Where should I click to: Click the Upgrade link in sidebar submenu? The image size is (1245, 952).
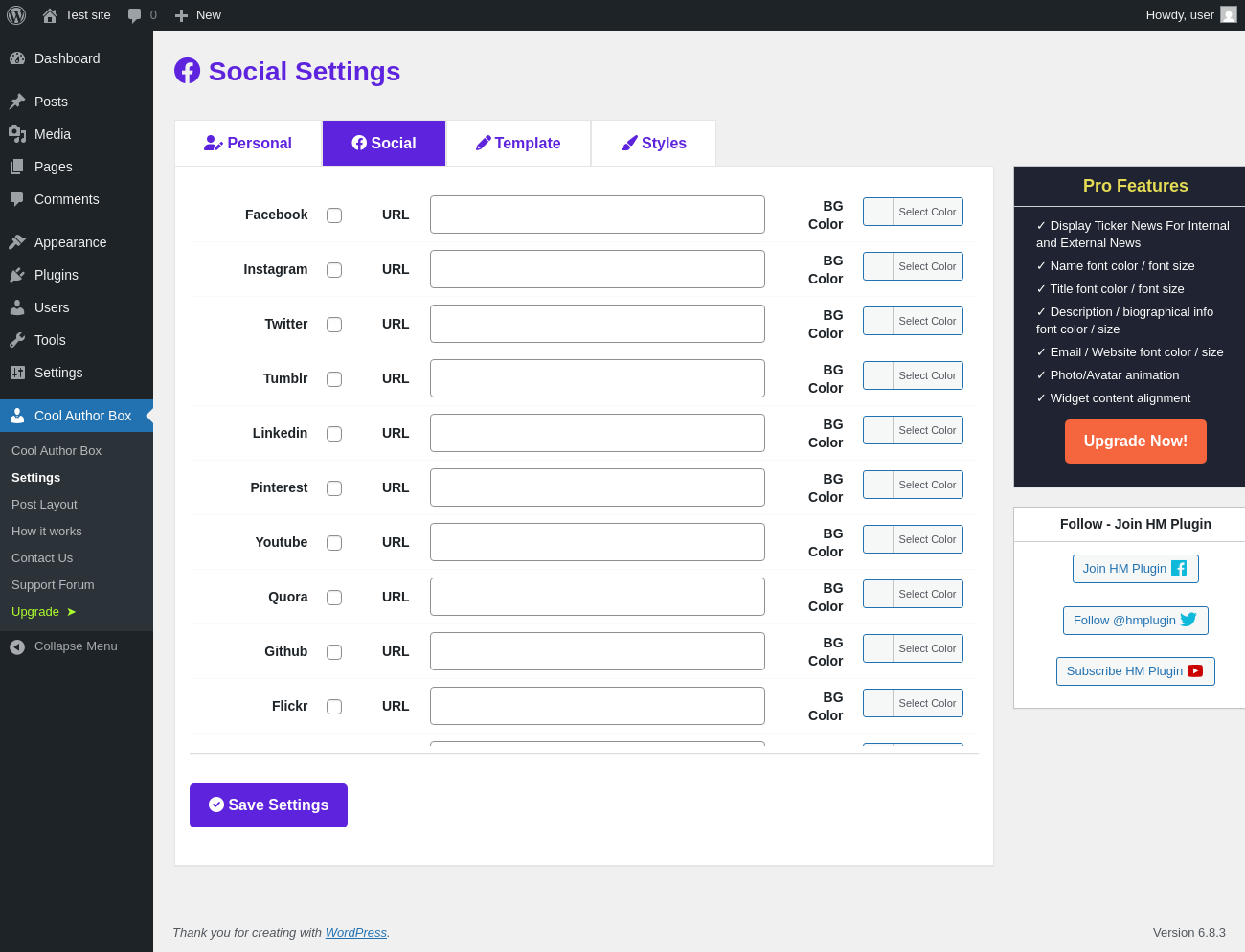44,612
